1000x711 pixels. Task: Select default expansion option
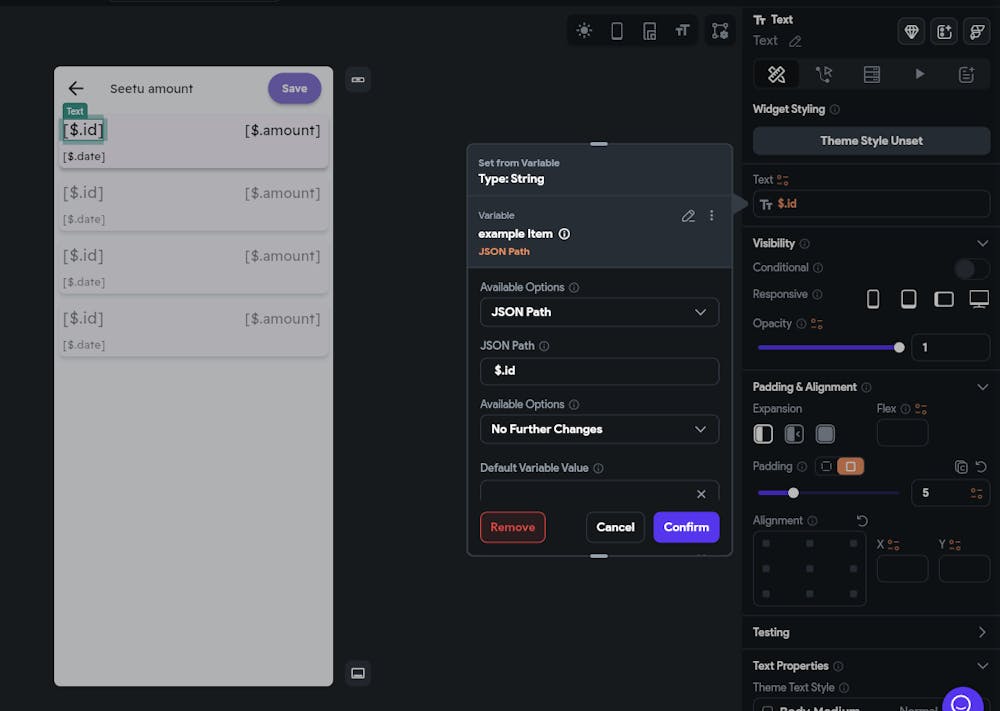point(763,434)
